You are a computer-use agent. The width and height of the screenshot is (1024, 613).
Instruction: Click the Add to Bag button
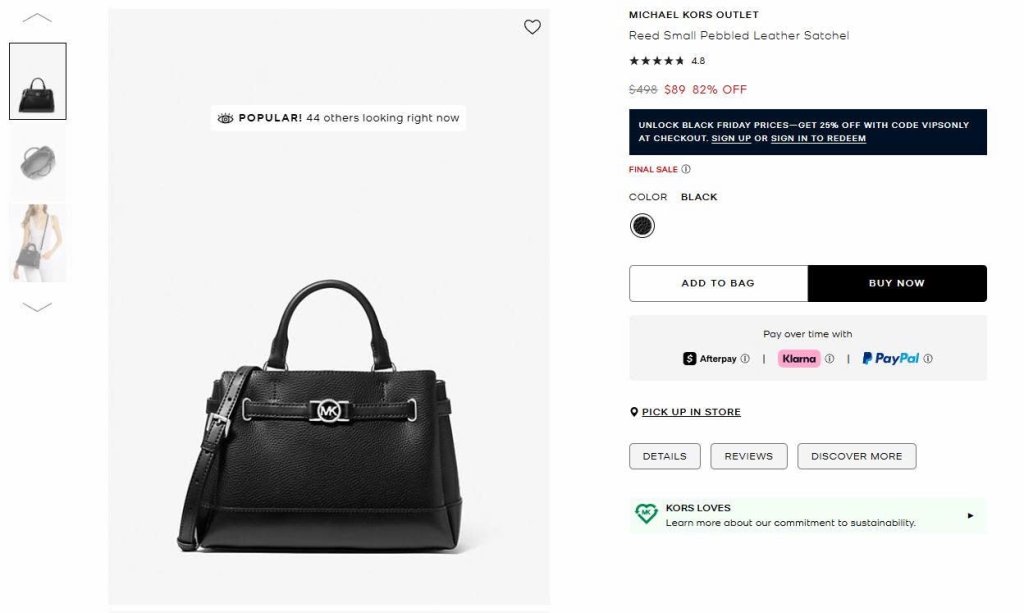coord(718,283)
